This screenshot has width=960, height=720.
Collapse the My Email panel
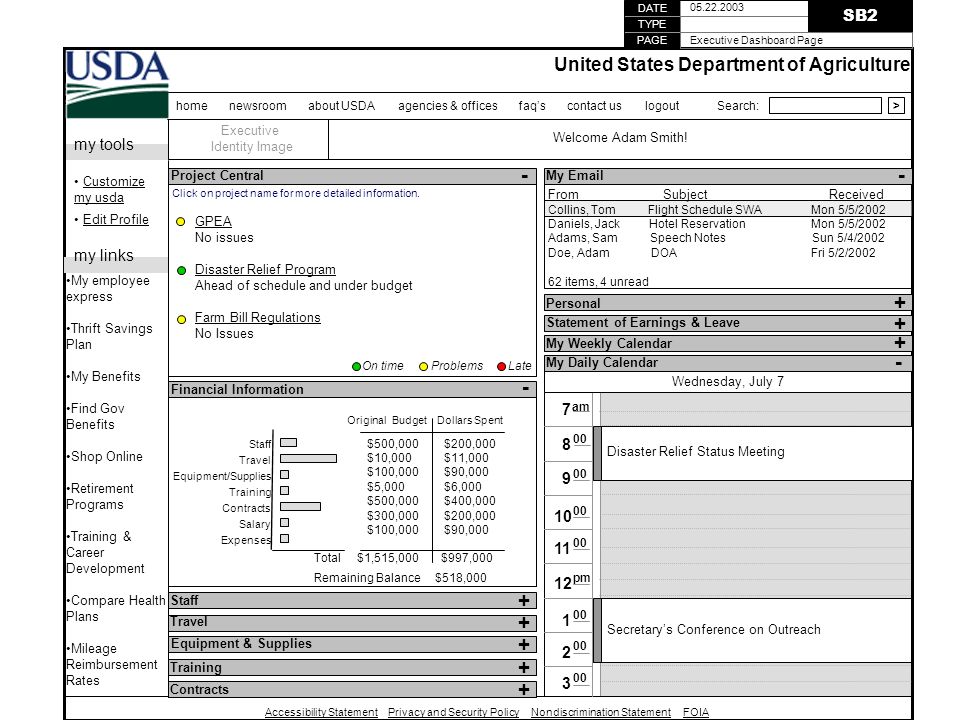click(901, 176)
